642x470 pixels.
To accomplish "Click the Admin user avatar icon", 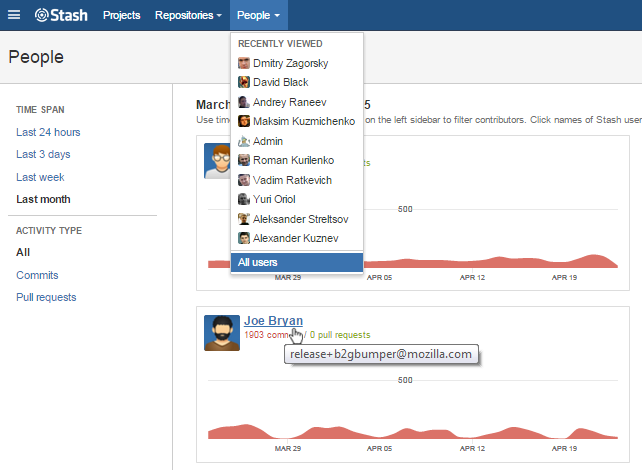I will tap(244, 141).
